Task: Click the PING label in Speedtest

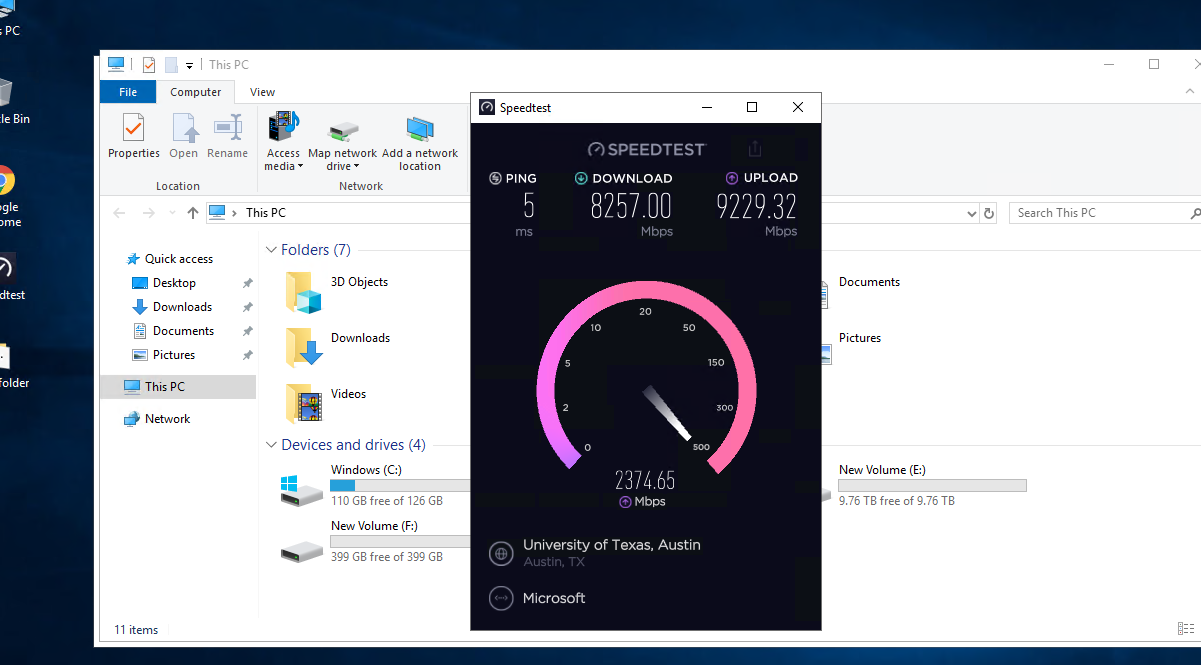Action: tap(513, 178)
